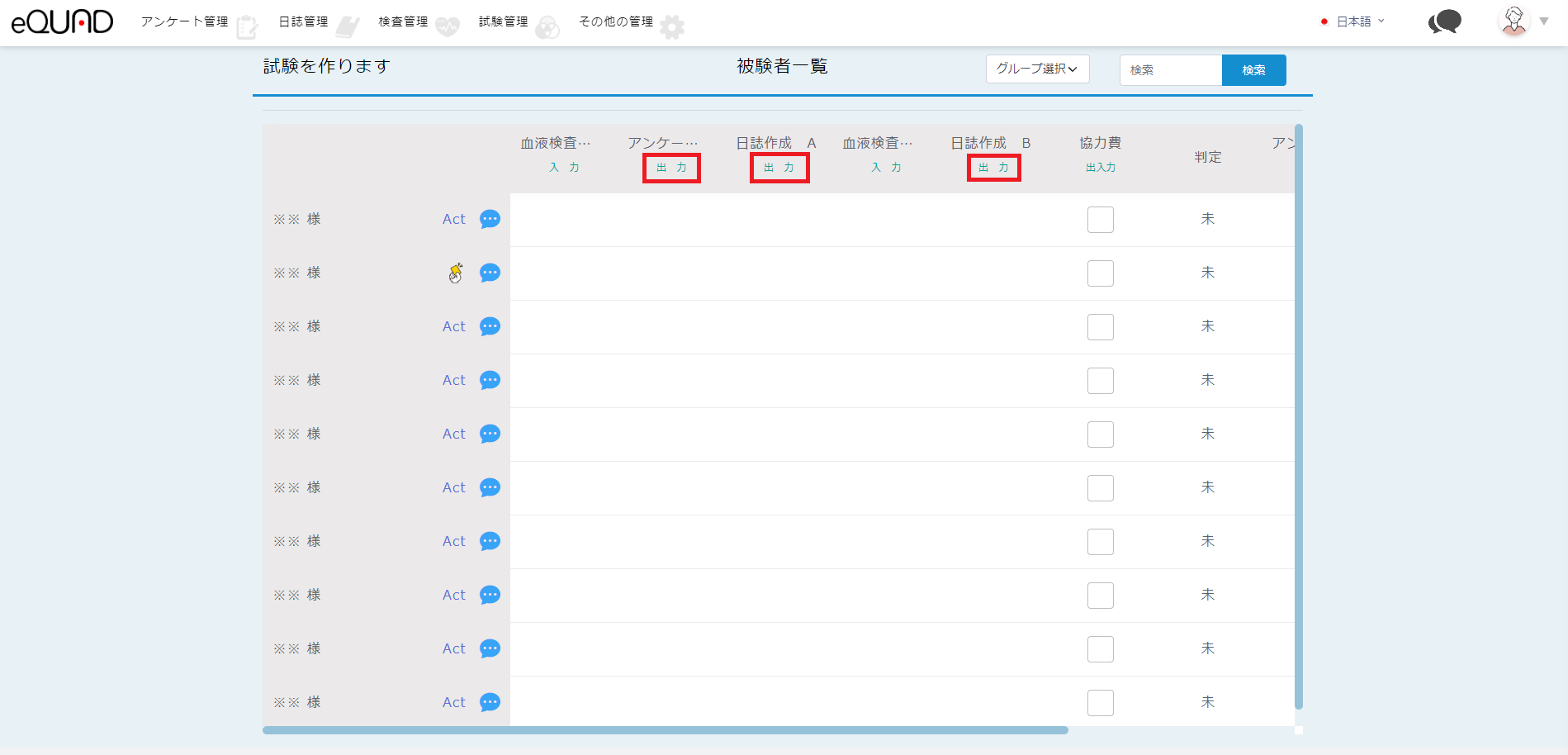Click the horizontal scrollbar under the table
Screen dimensions: 1568x755
pyautogui.click(x=665, y=730)
